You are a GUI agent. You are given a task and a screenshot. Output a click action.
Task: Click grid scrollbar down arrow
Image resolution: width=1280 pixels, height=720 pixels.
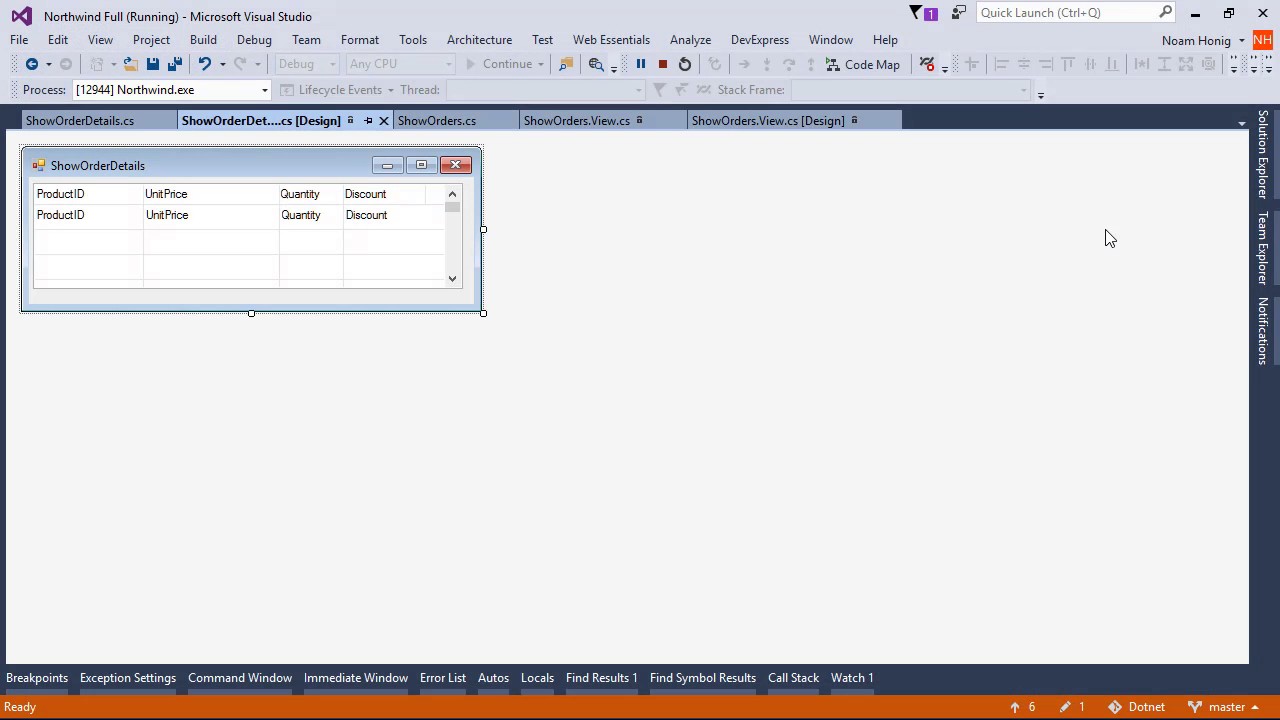tap(452, 279)
